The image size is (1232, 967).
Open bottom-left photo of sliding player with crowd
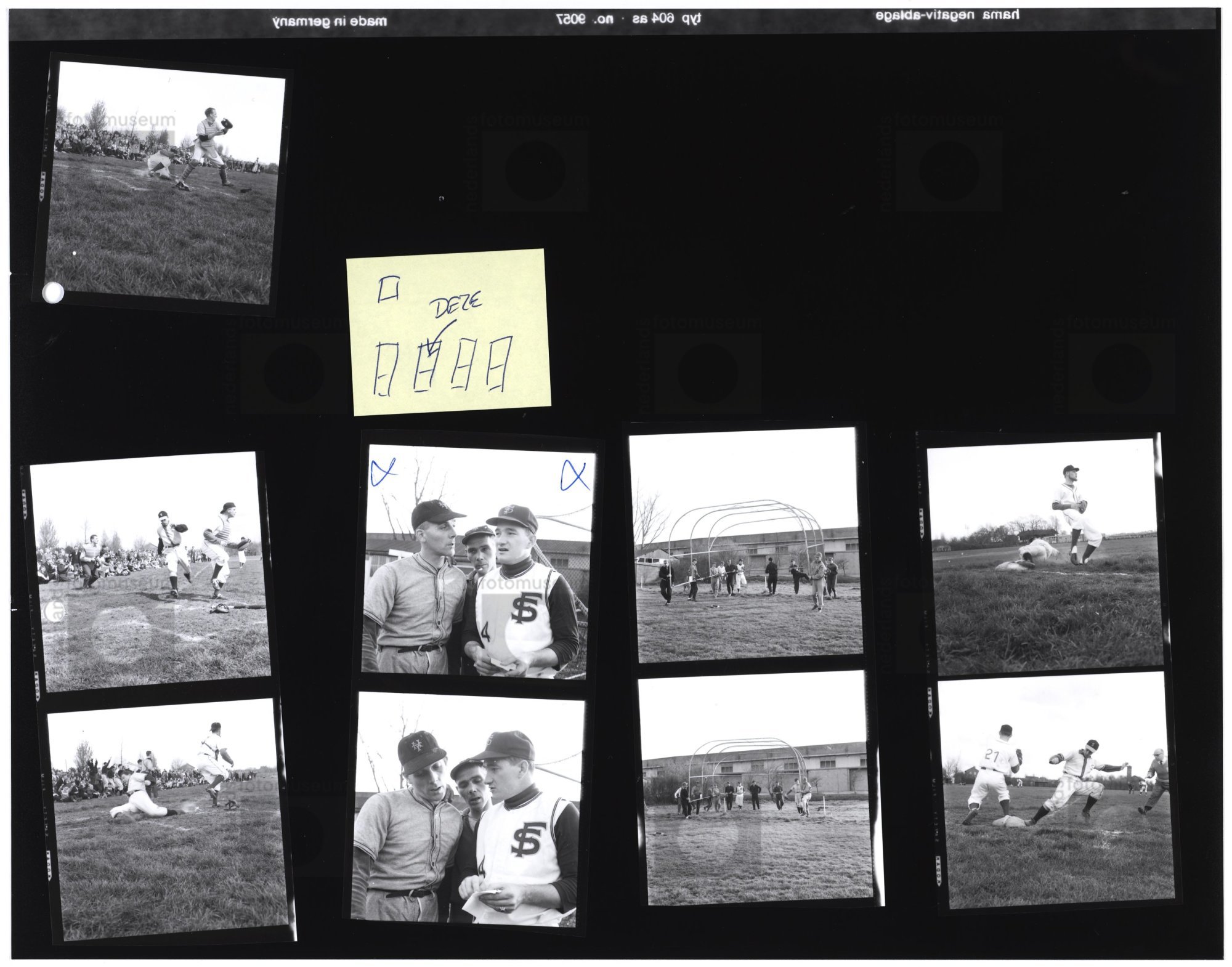(x=168, y=819)
